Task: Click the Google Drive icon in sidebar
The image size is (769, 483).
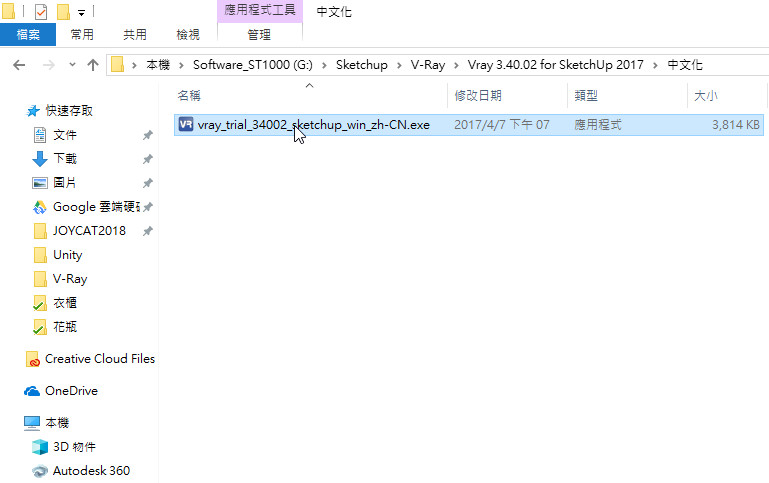Action: tap(40, 207)
